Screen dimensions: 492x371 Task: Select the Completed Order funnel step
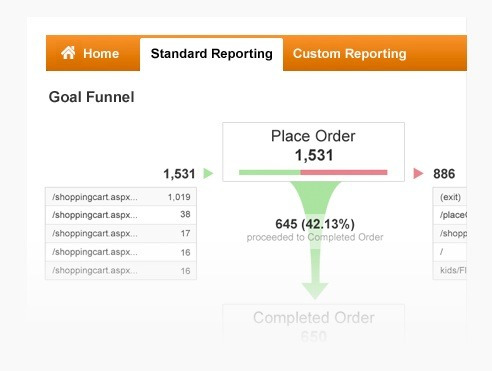313,324
